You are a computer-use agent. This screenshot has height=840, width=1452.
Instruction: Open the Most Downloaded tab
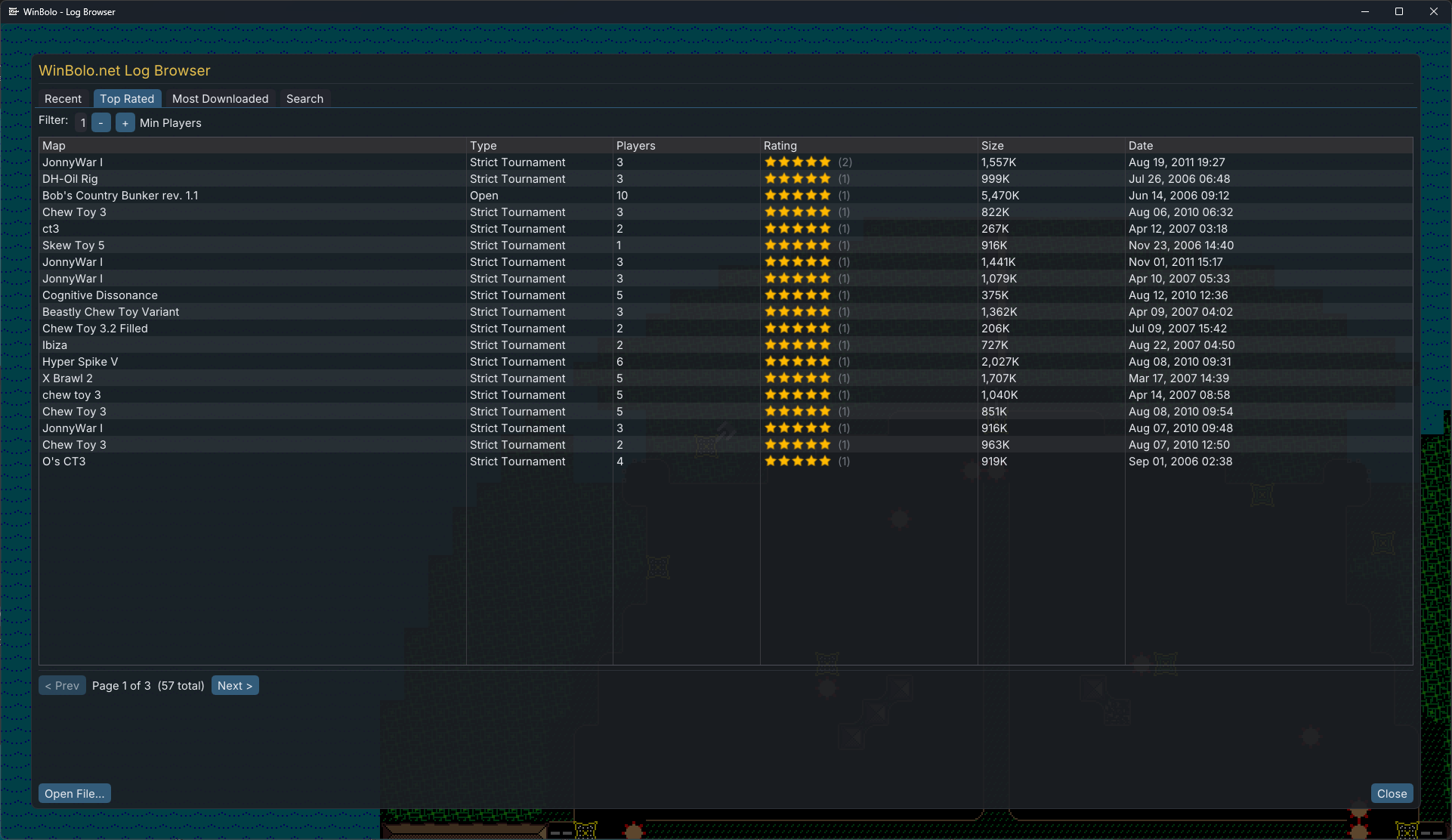point(220,99)
